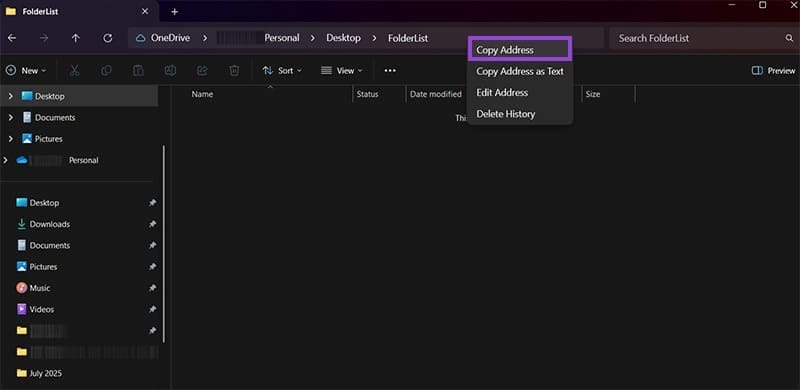Click the Copy icon in toolbar

click(106, 70)
